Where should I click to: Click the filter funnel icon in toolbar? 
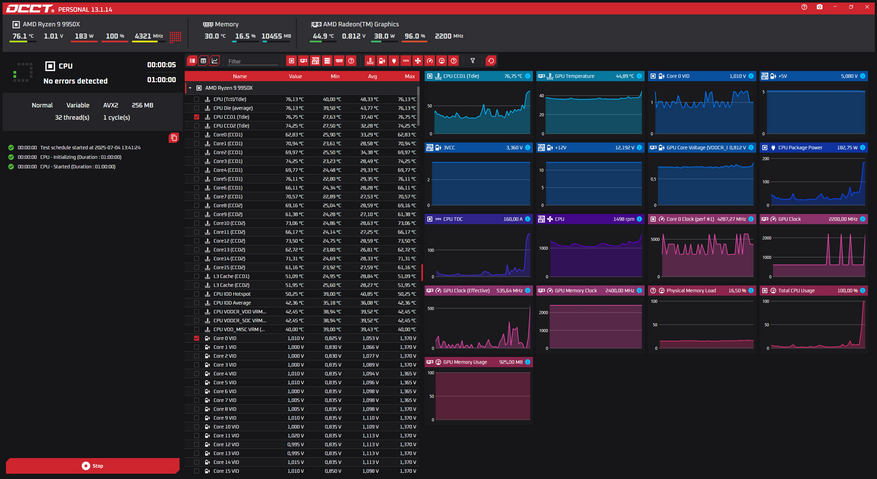pos(473,61)
